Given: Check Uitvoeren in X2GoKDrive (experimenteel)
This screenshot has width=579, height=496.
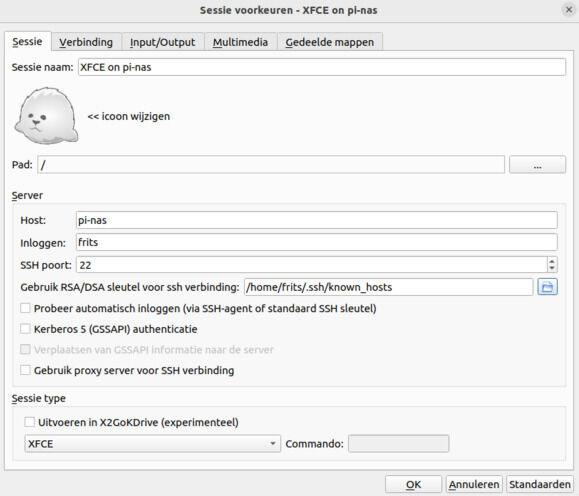Looking at the screenshot, I should click(x=30, y=422).
